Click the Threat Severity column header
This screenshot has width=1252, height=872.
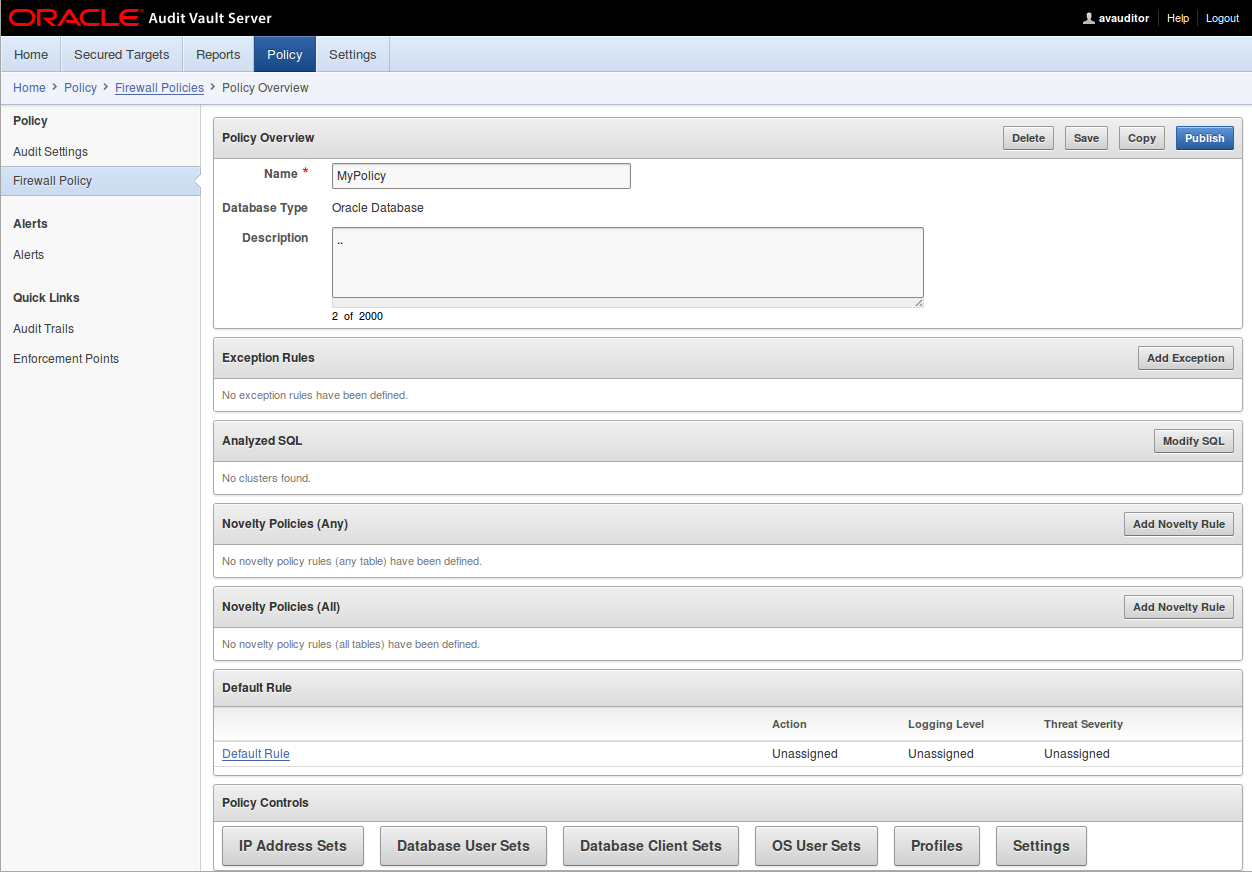pos(1083,724)
